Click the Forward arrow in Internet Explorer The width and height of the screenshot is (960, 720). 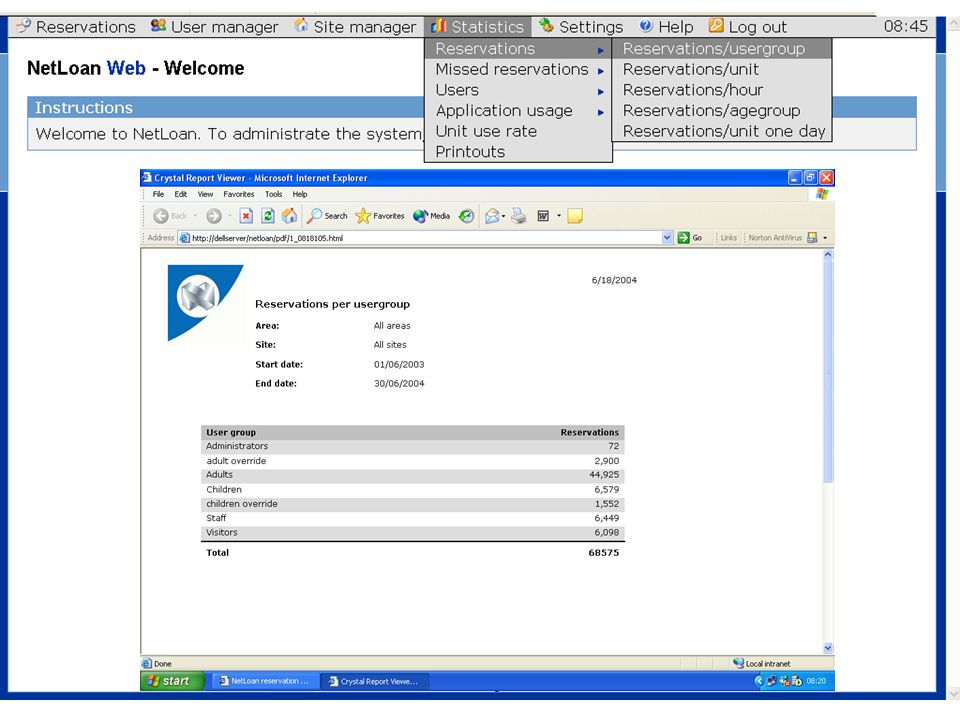(214, 216)
